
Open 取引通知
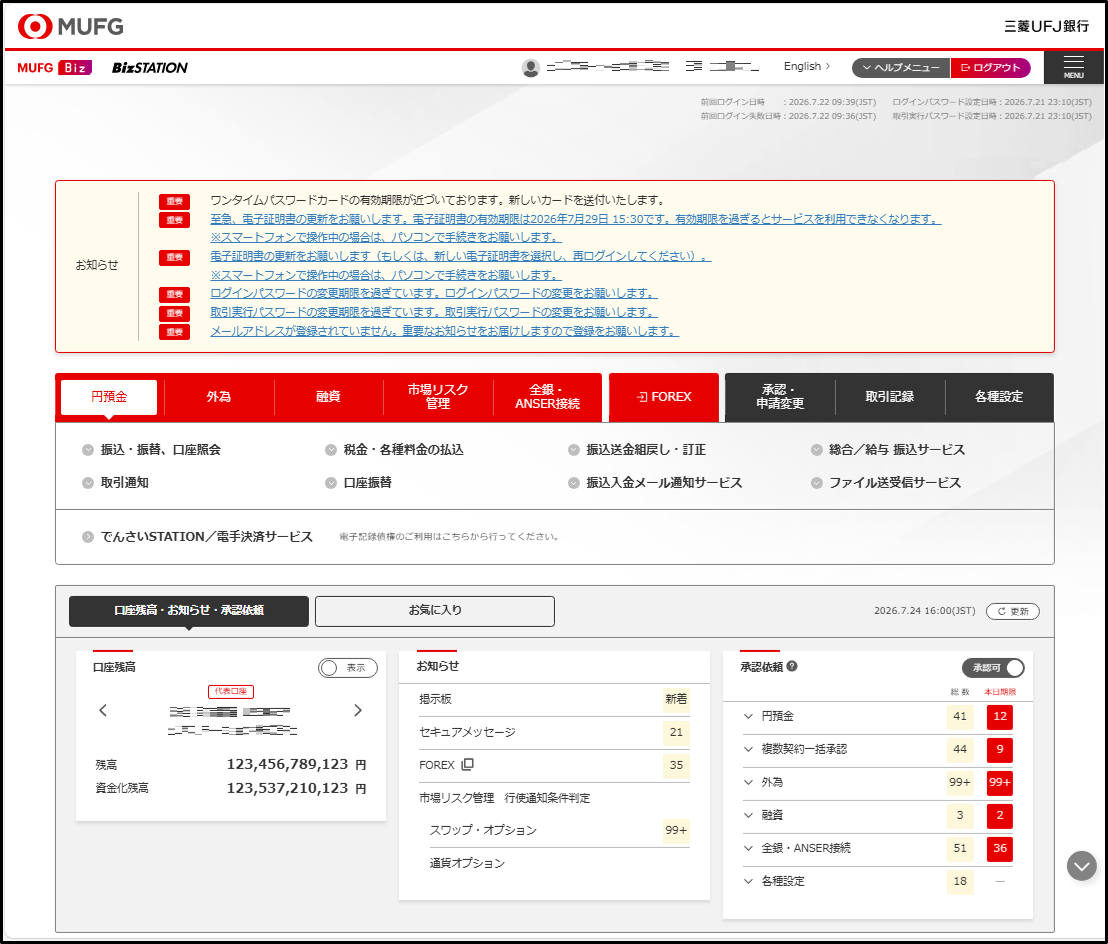pyautogui.click(x=115, y=483)
